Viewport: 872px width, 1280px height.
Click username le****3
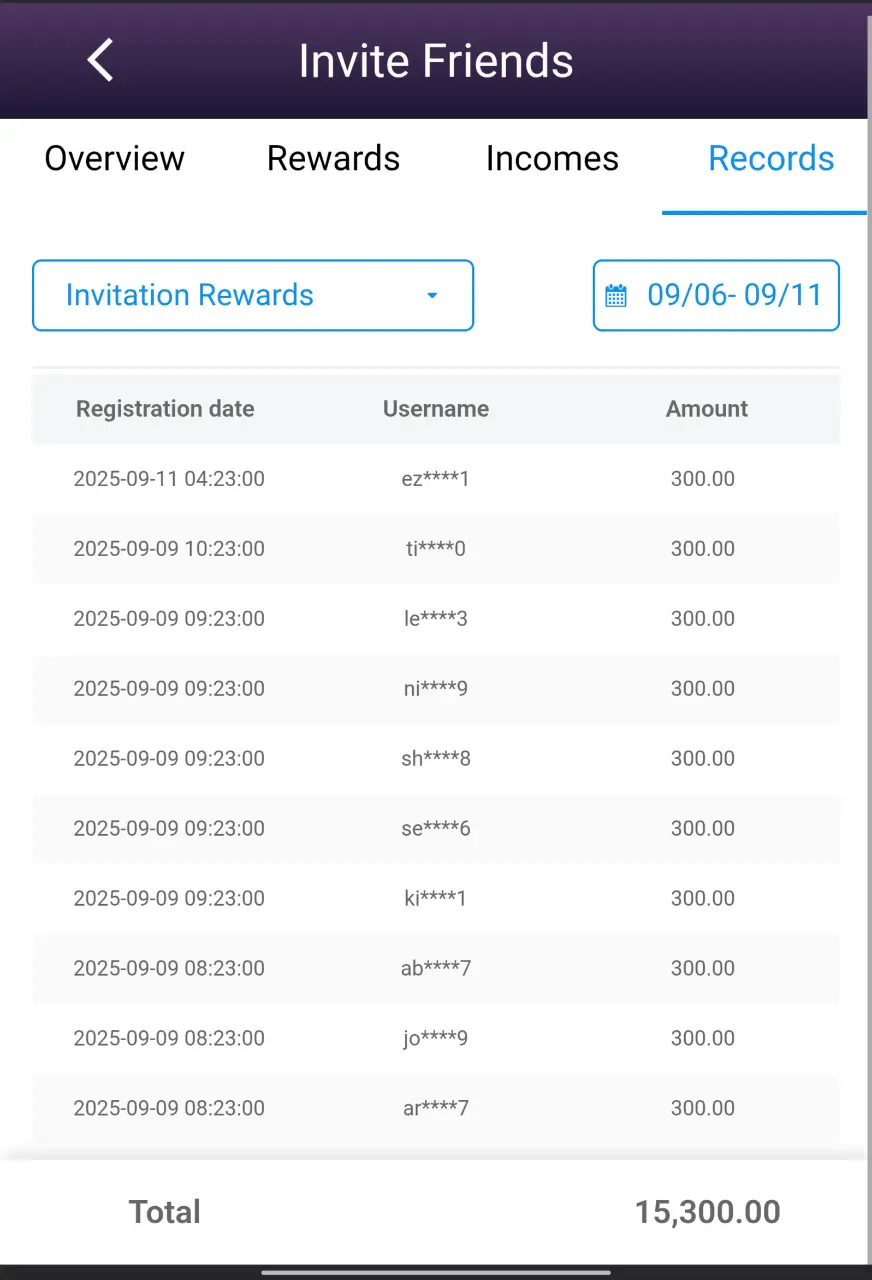[436, 619]
